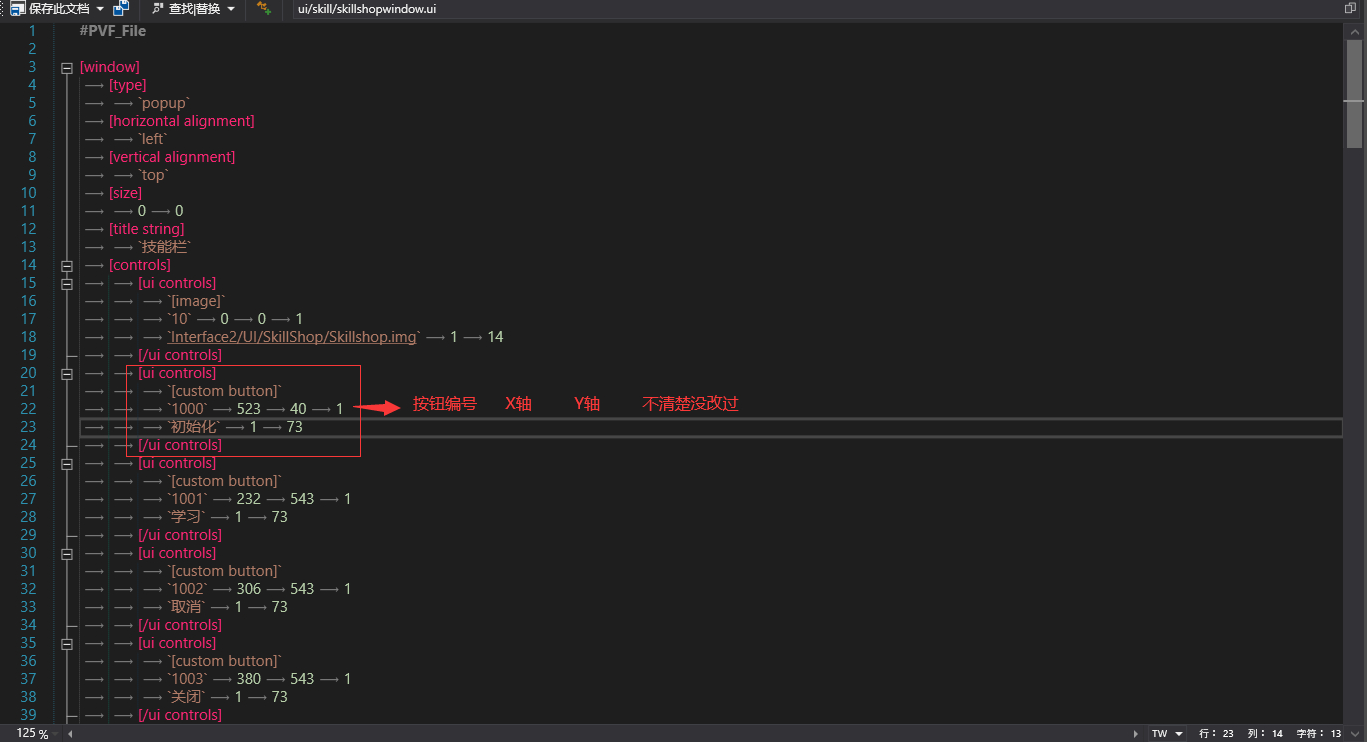Click the `left` value on line 7
Viewport: 1367px width, 742px height.
(x=153, y=139)
